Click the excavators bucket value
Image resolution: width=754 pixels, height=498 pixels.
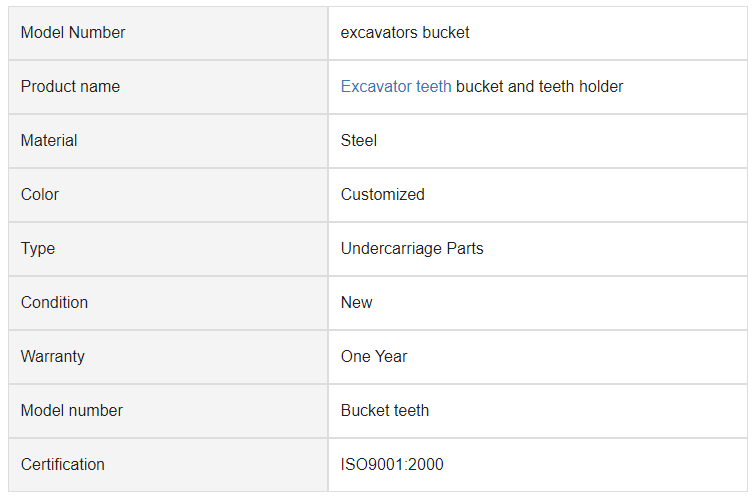[x=405, y=33]
